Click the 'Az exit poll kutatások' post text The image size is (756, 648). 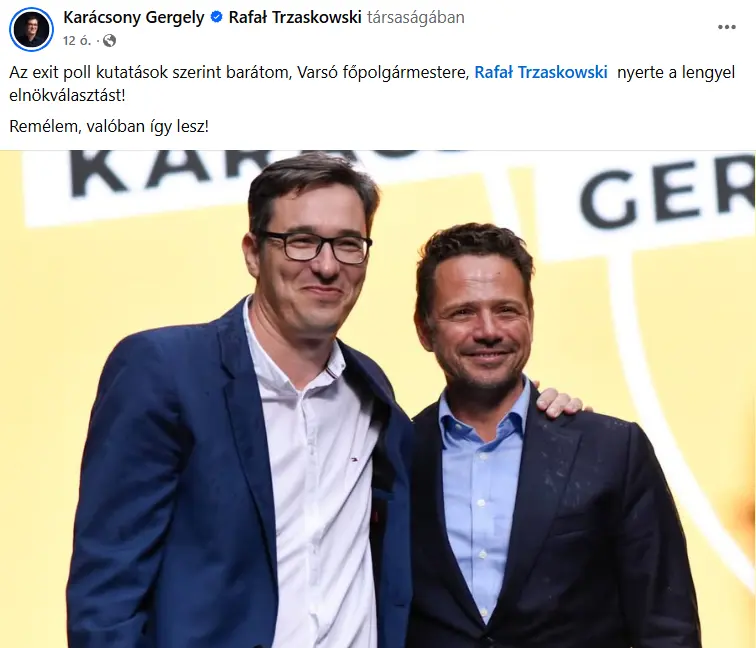tap(89, 72)
